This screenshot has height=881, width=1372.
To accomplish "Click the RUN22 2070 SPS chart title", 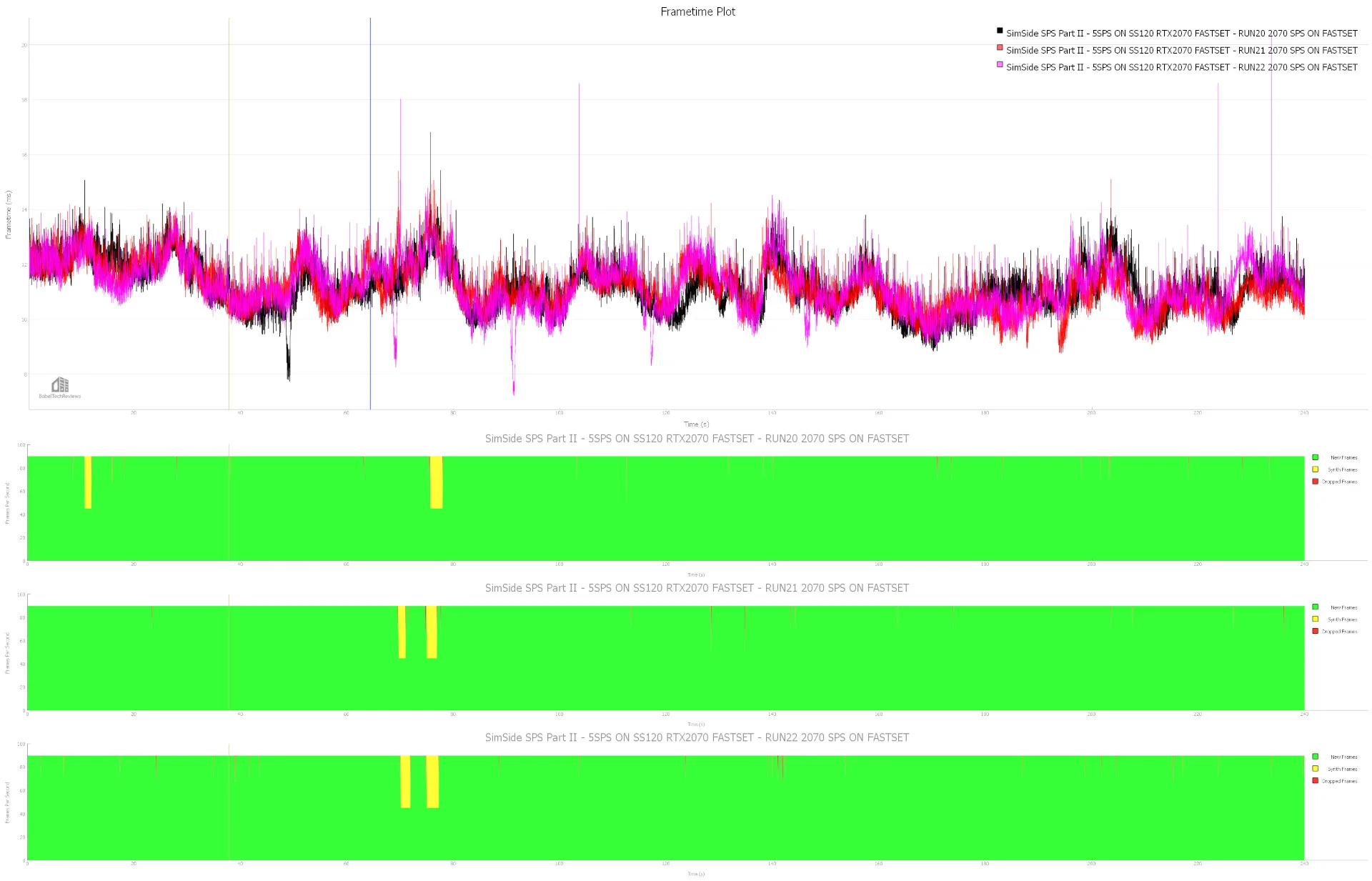I will [x=697, y=737].
